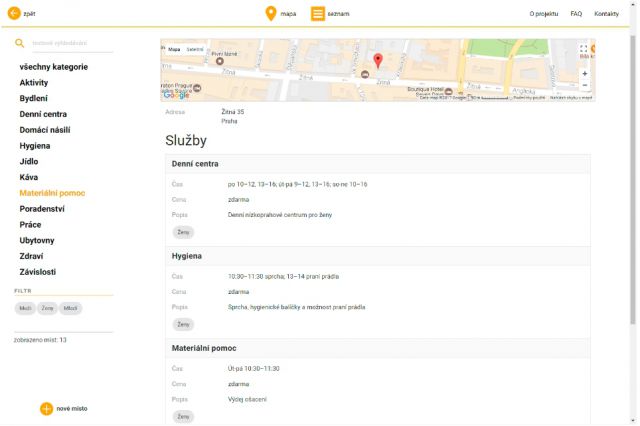Switch to list view via seznam icon
640x426 pixels.
tap(317, 13)
